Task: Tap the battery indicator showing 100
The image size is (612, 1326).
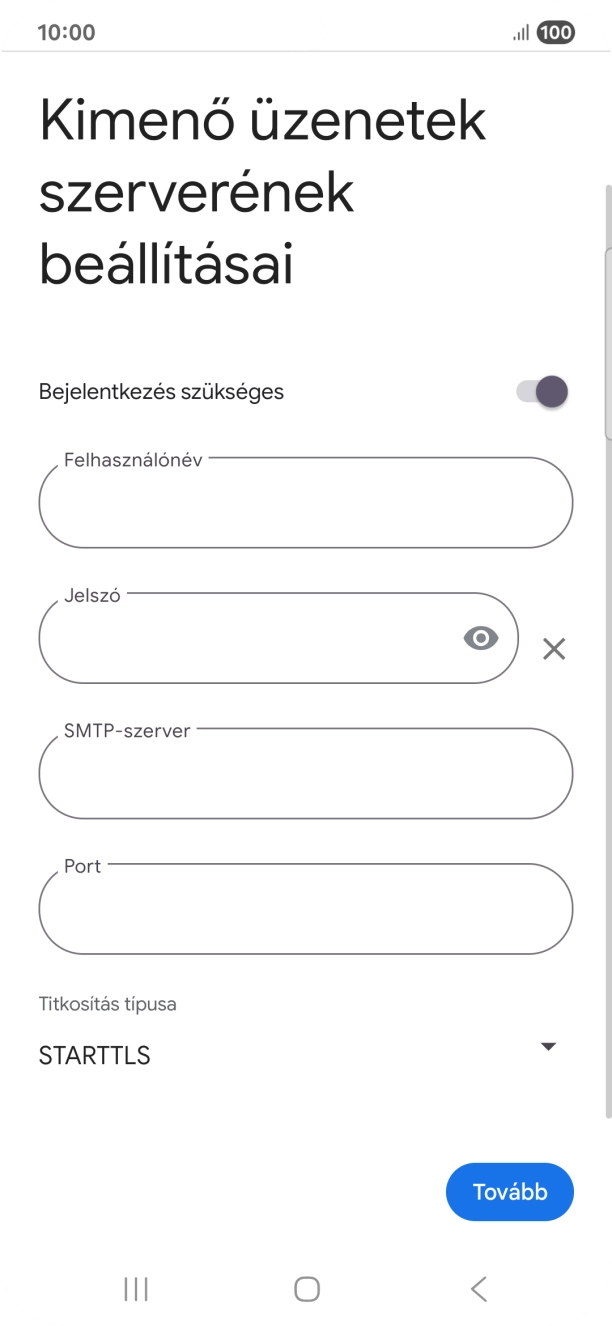Action: tap(555, 31)
